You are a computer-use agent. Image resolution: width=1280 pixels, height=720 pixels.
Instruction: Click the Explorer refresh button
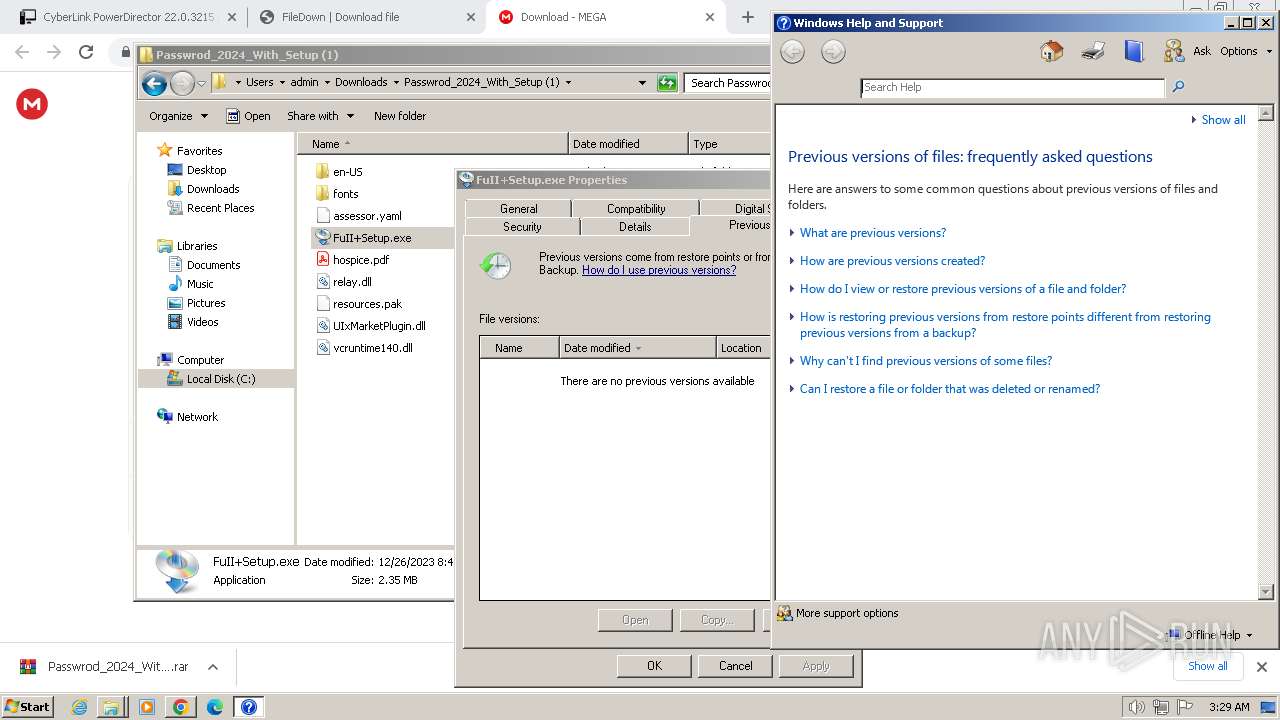point(667,83)
